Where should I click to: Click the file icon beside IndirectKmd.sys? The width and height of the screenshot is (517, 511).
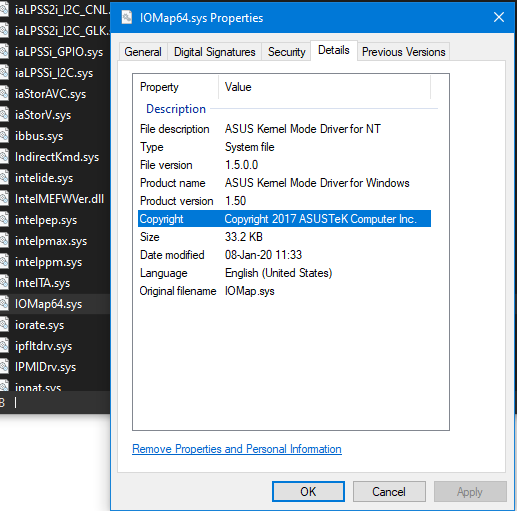click(x=4, y=157)
